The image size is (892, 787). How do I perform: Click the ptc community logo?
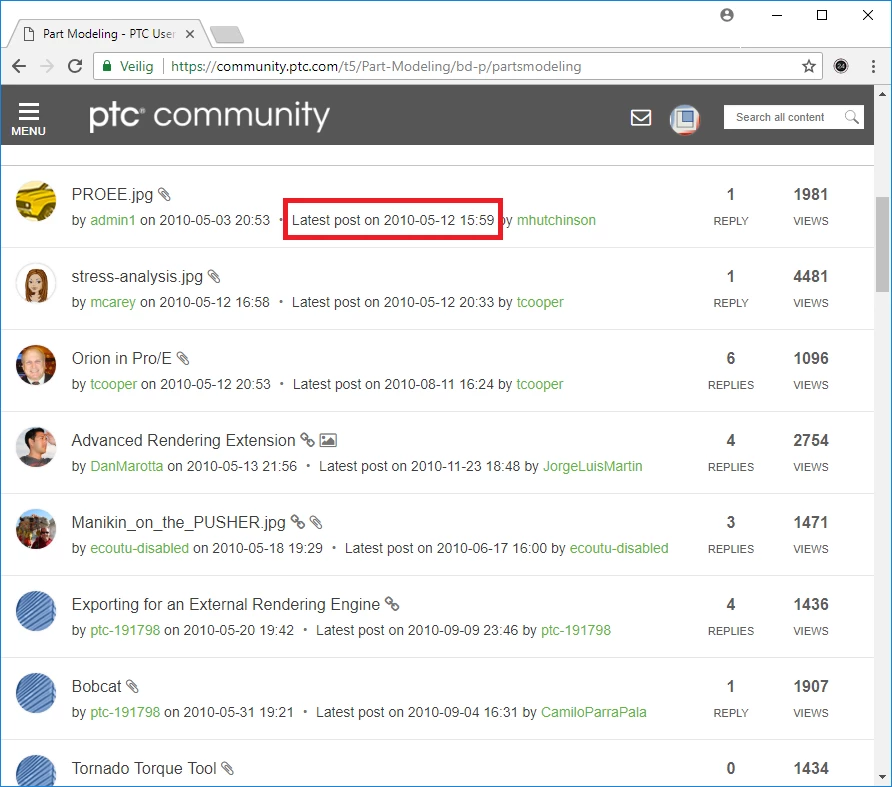click(209, 116)
